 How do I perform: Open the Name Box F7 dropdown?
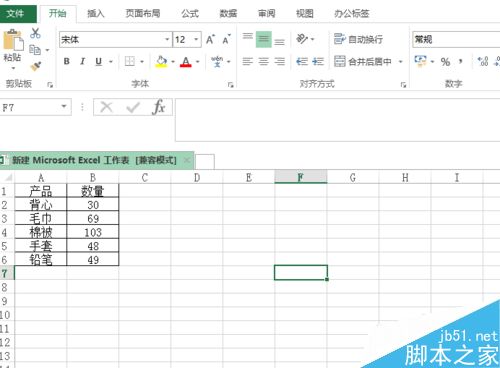[x=64, y=107]
